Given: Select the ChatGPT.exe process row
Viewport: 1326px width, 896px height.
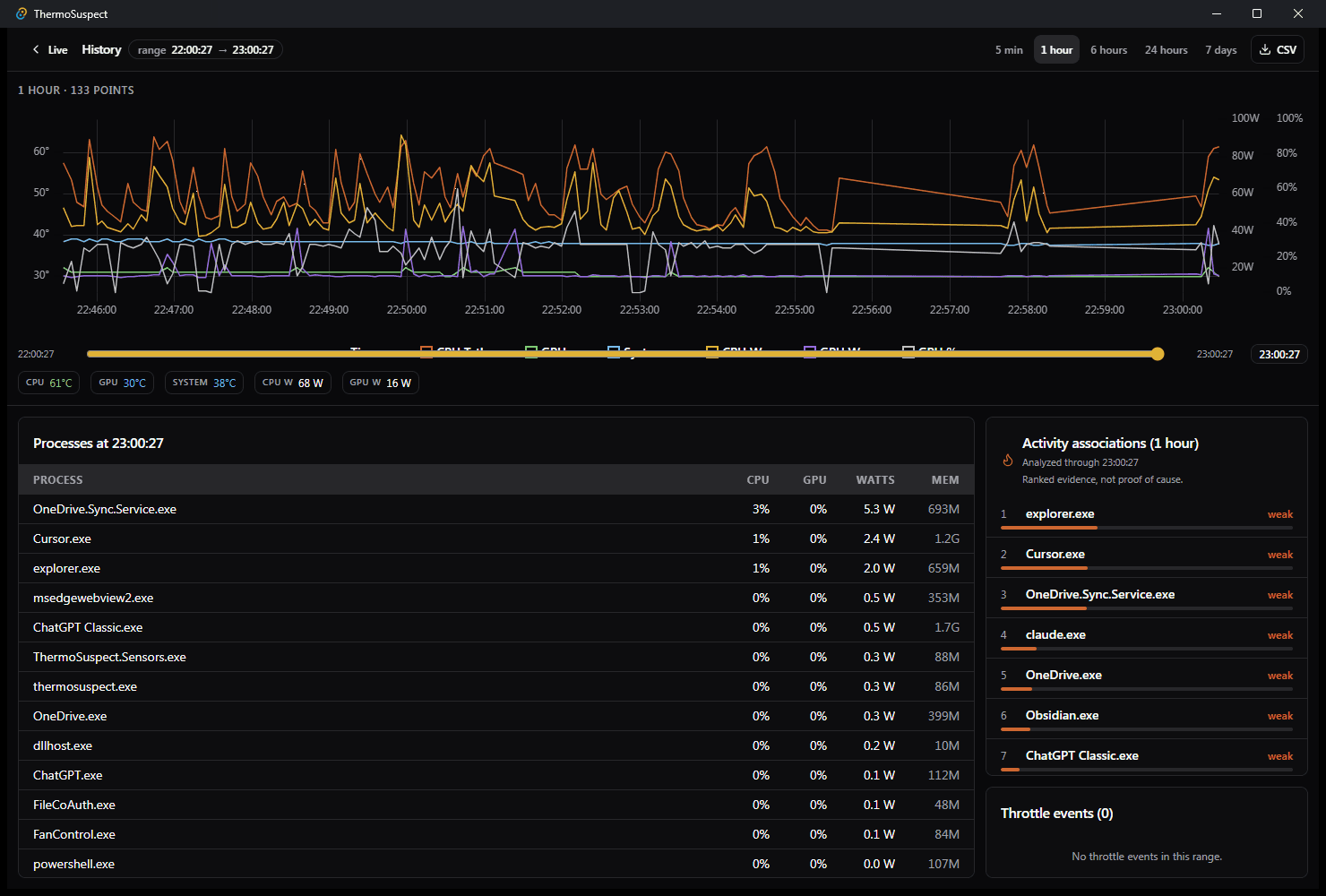Looking at the screenshot, I should (496, 775).
